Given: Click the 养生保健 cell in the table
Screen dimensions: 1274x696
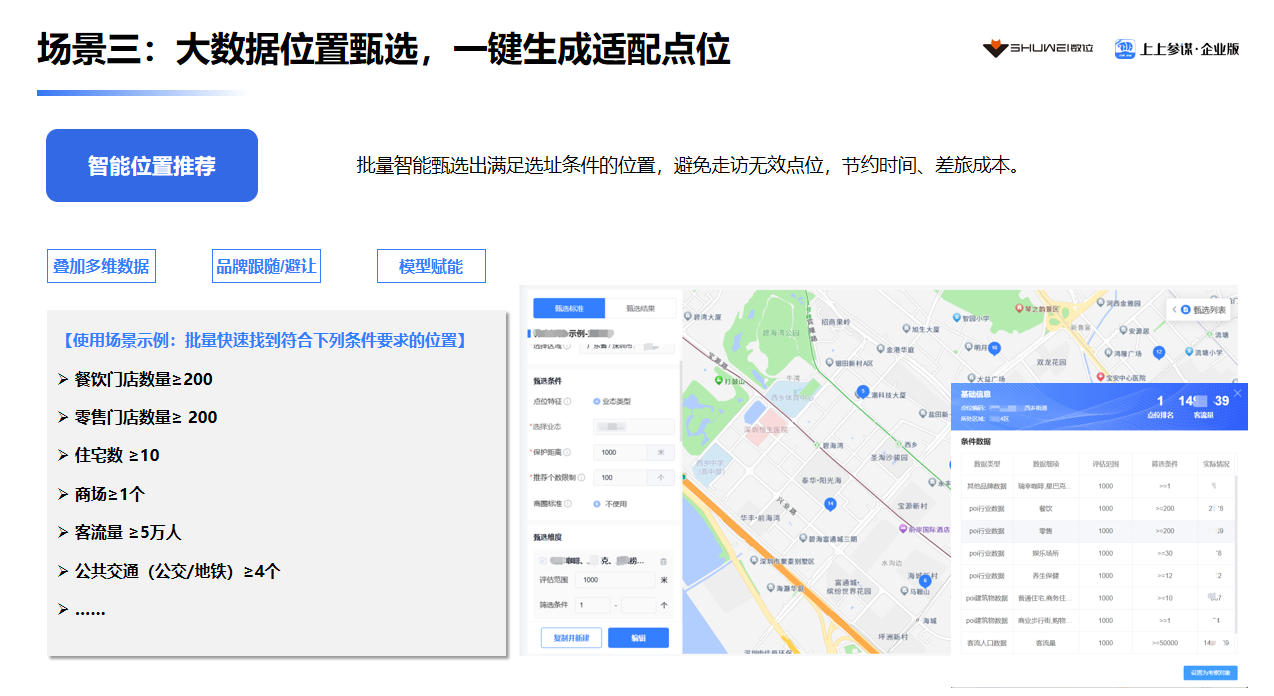Looking at the screenshot, I should click(x=1046, y=576).
